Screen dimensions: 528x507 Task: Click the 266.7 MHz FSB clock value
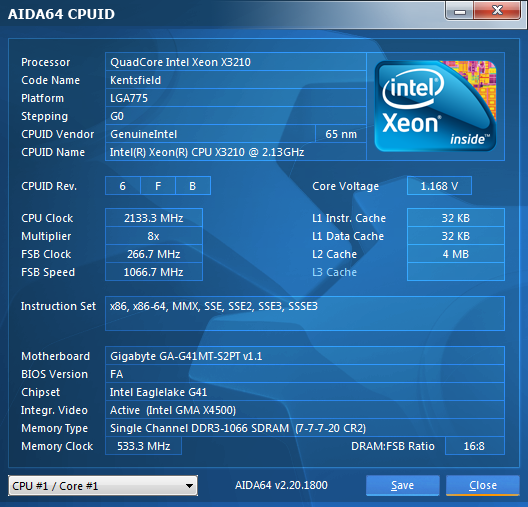(154, 254)
